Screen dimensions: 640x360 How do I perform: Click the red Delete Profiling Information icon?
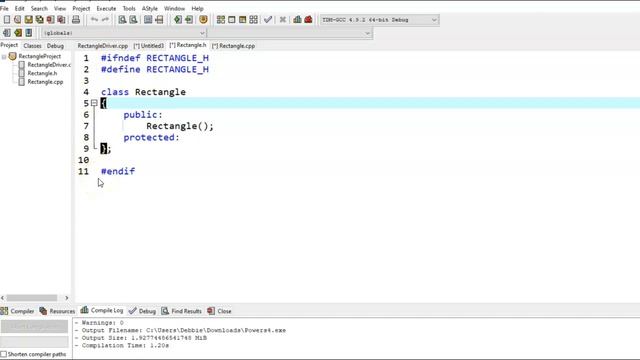[x=308, y=20]
